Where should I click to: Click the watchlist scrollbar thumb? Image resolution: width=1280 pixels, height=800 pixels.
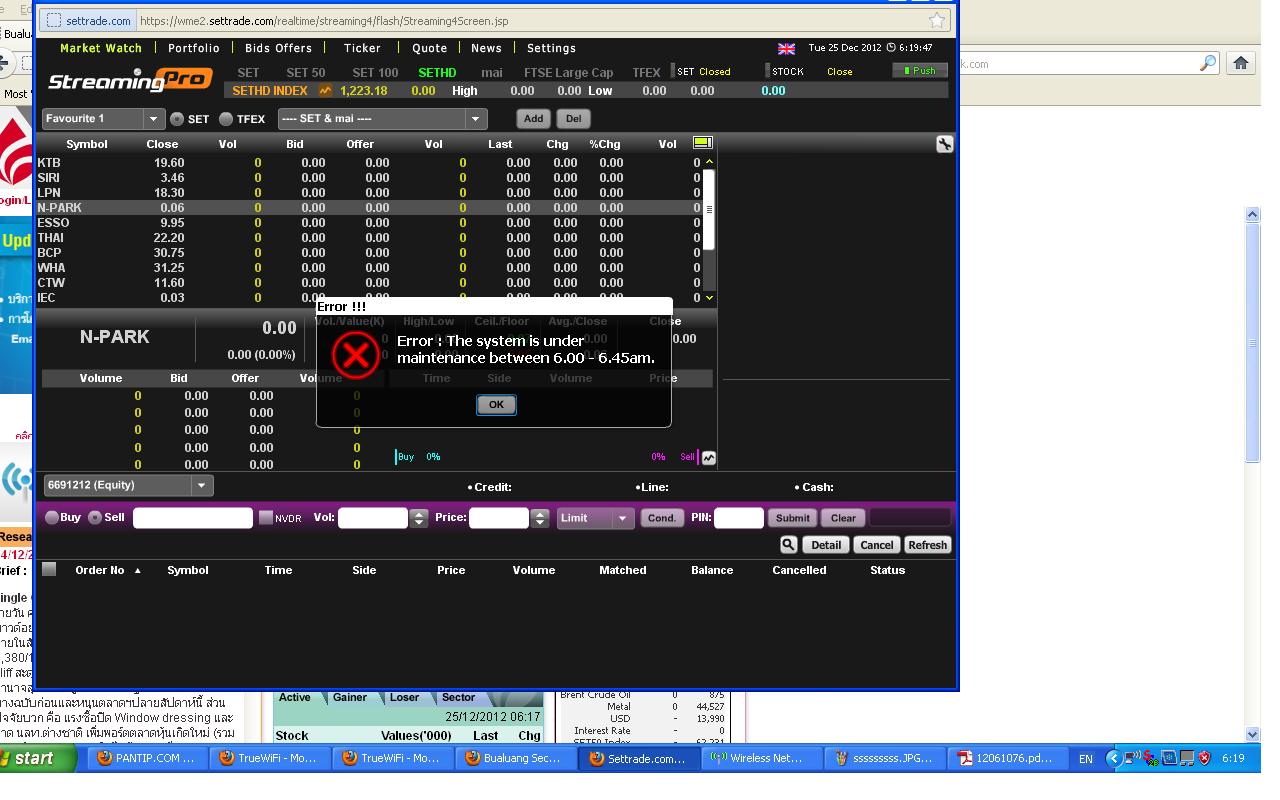click(709, 210)
